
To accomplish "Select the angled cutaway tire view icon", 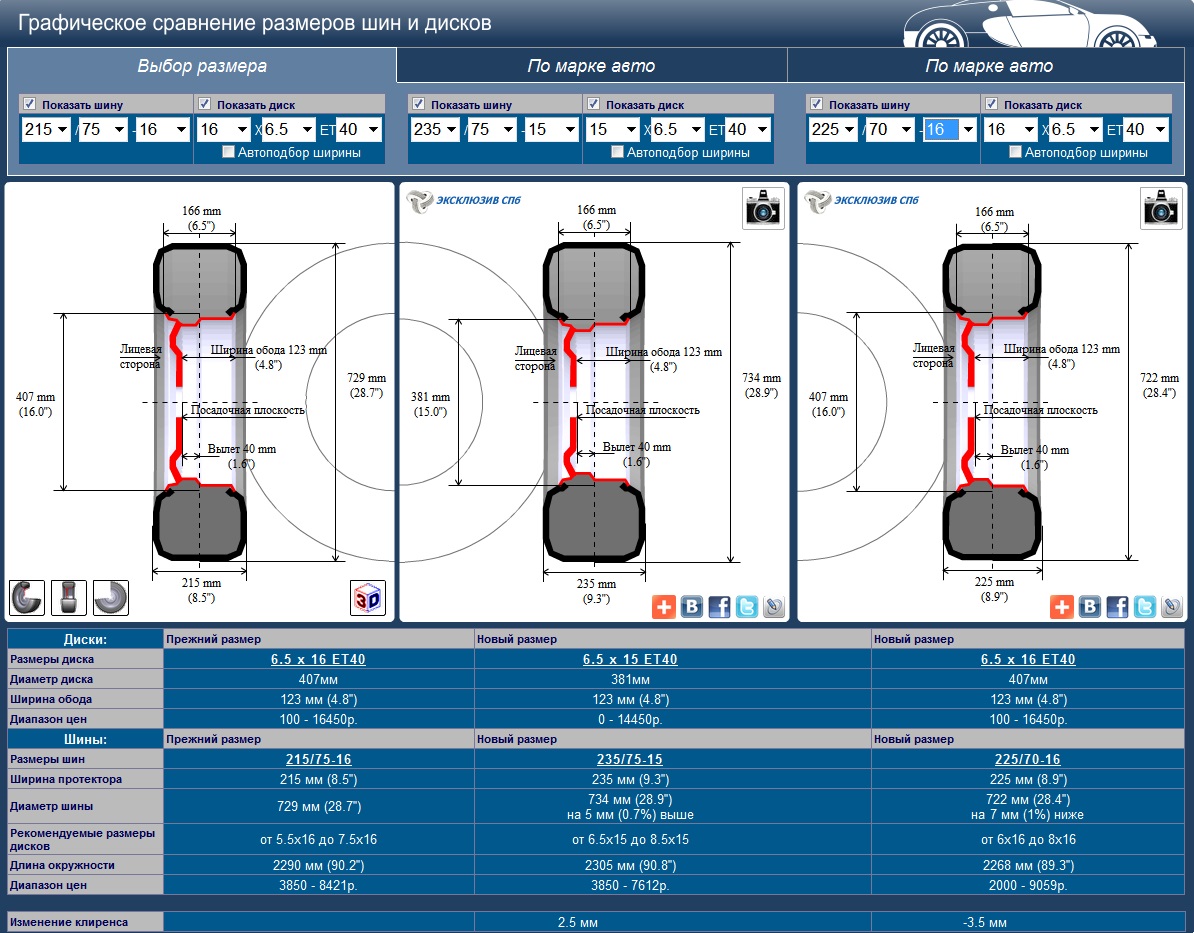I will [28, 597].
